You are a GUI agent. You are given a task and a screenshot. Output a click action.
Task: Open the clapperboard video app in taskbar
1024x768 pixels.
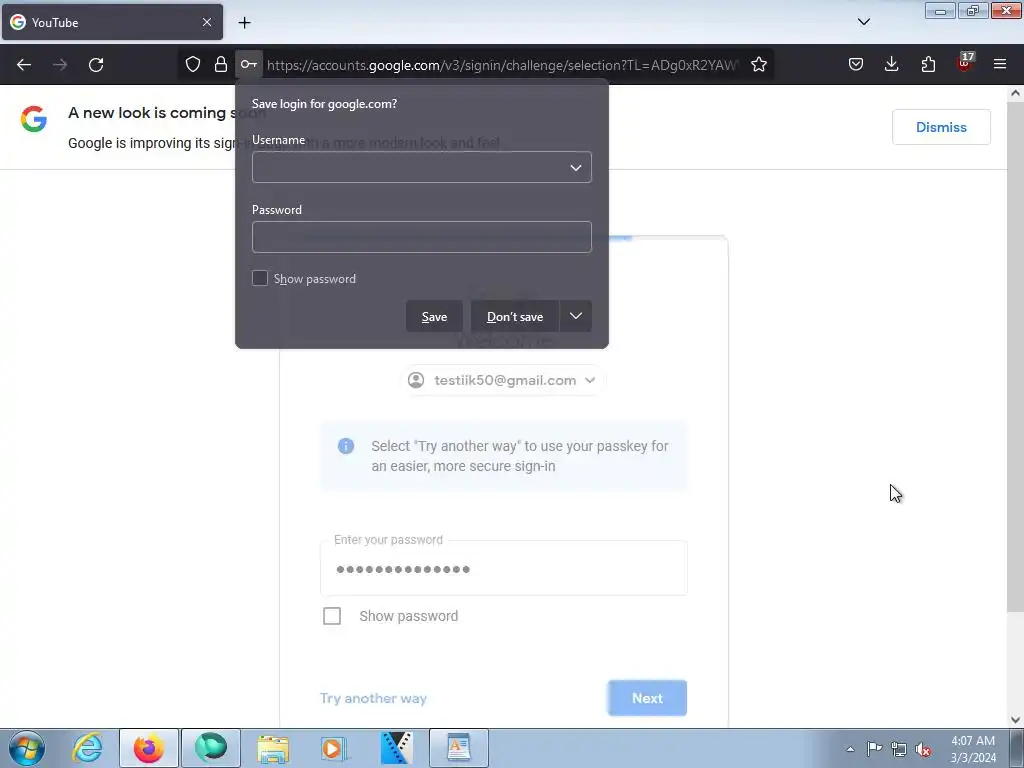396,748
